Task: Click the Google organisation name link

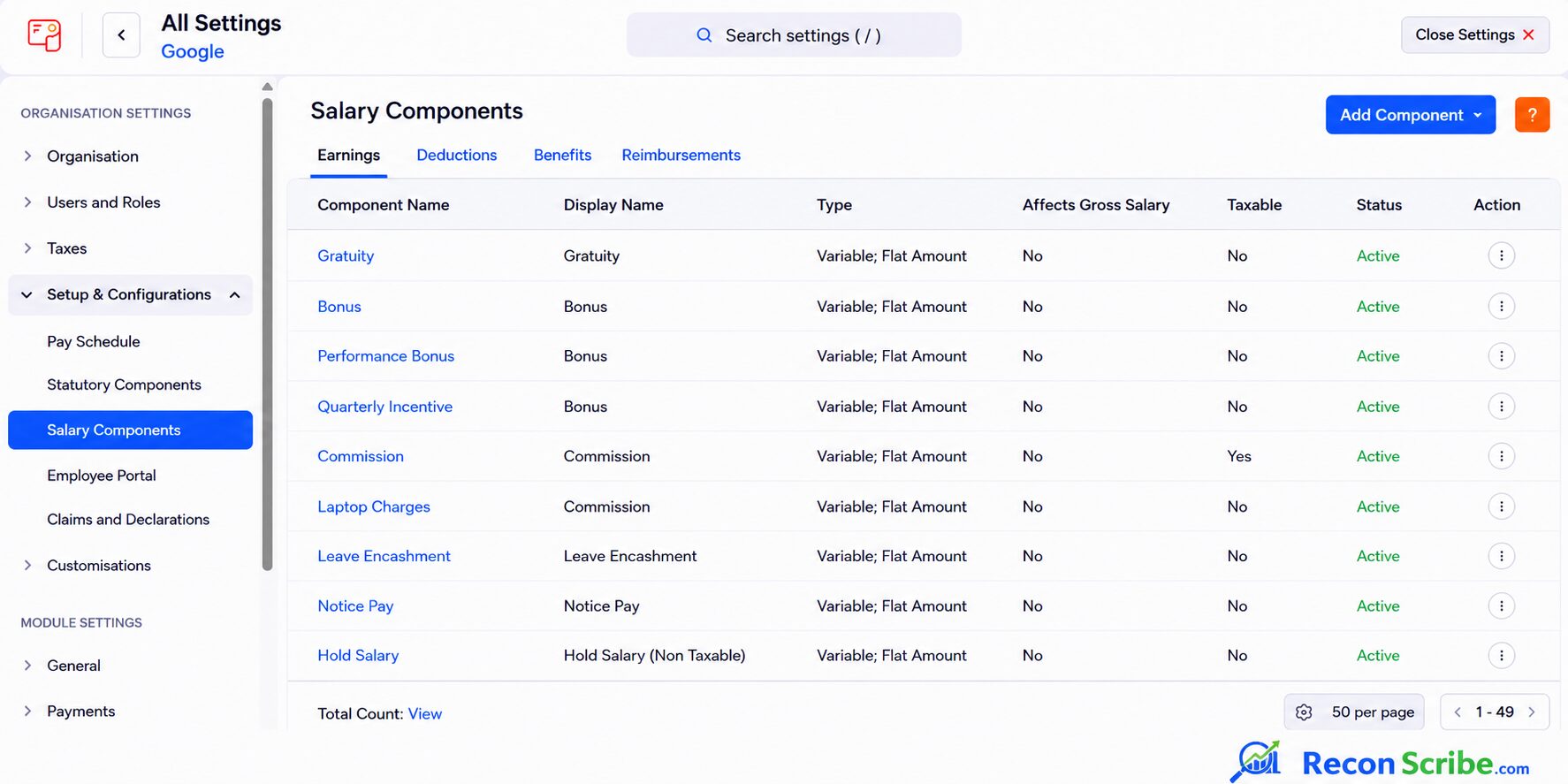Action: pos(193,51)
